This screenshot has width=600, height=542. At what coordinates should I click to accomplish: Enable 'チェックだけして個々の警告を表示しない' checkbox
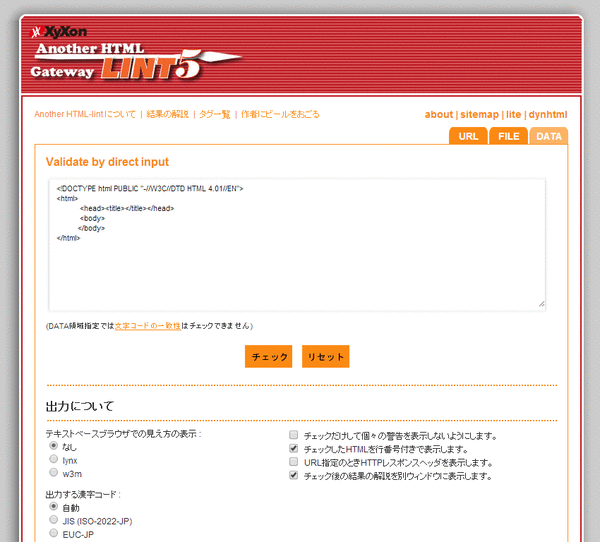coord(293,435)
